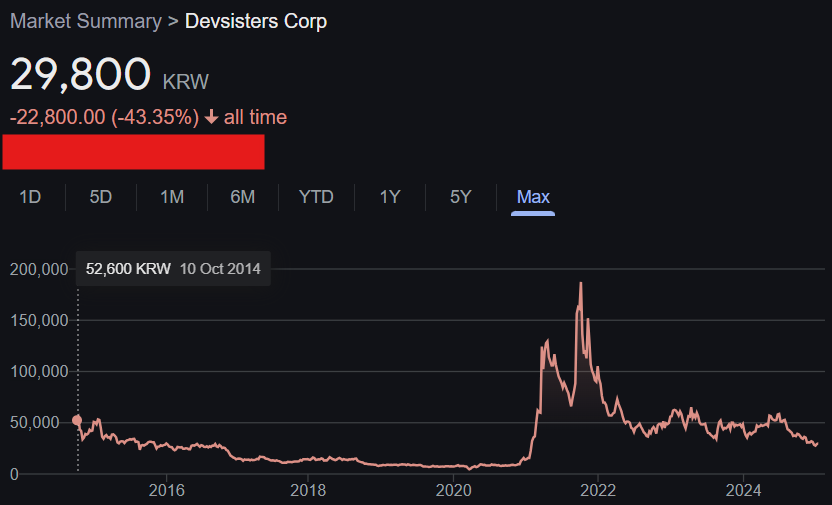Show the 5Y chart range
The height and width of the screenshot is (505, 832).
(461, 197)
